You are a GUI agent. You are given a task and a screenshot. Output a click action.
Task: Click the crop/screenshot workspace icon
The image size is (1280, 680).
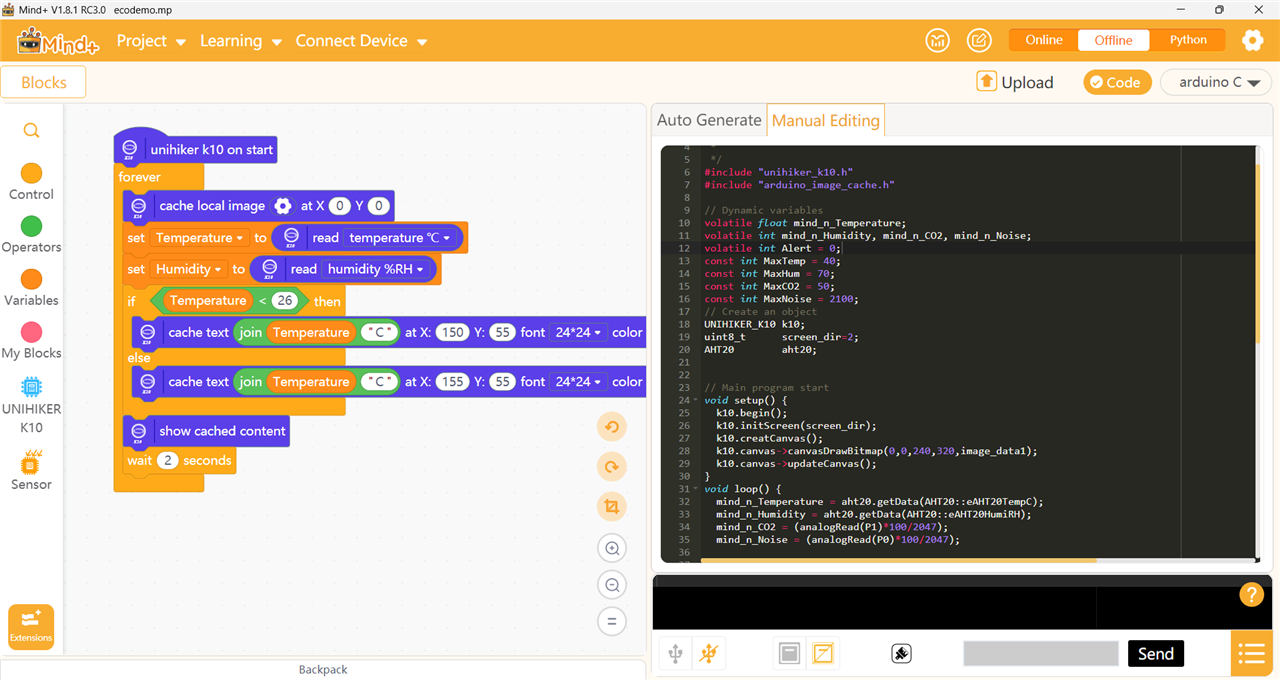pos(612,507)
